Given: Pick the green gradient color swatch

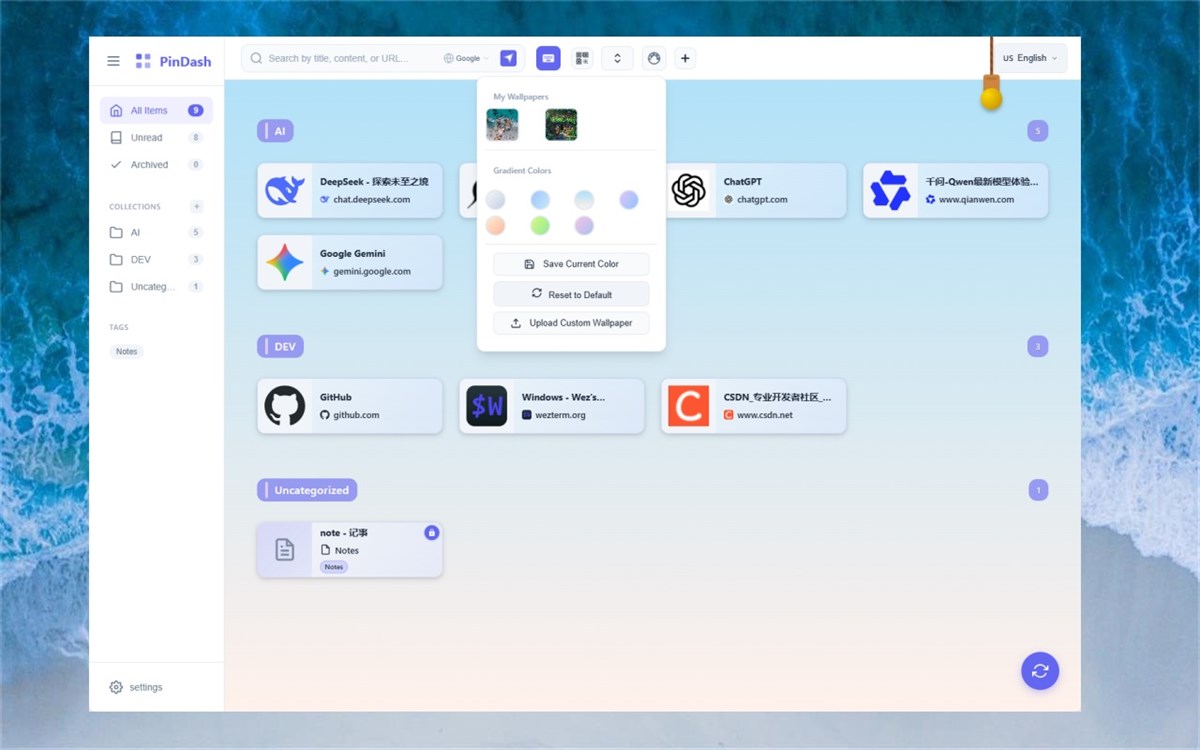Looking at the screenshot, I should pyautogui.click(x=540, y=225).
